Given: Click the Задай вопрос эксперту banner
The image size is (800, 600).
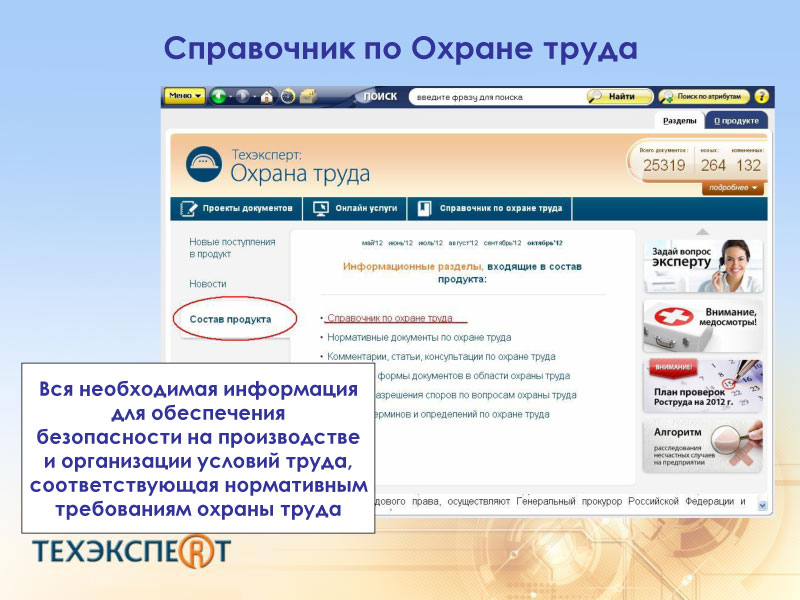Looking at the screenshot, I should click(x=703, y=266).
